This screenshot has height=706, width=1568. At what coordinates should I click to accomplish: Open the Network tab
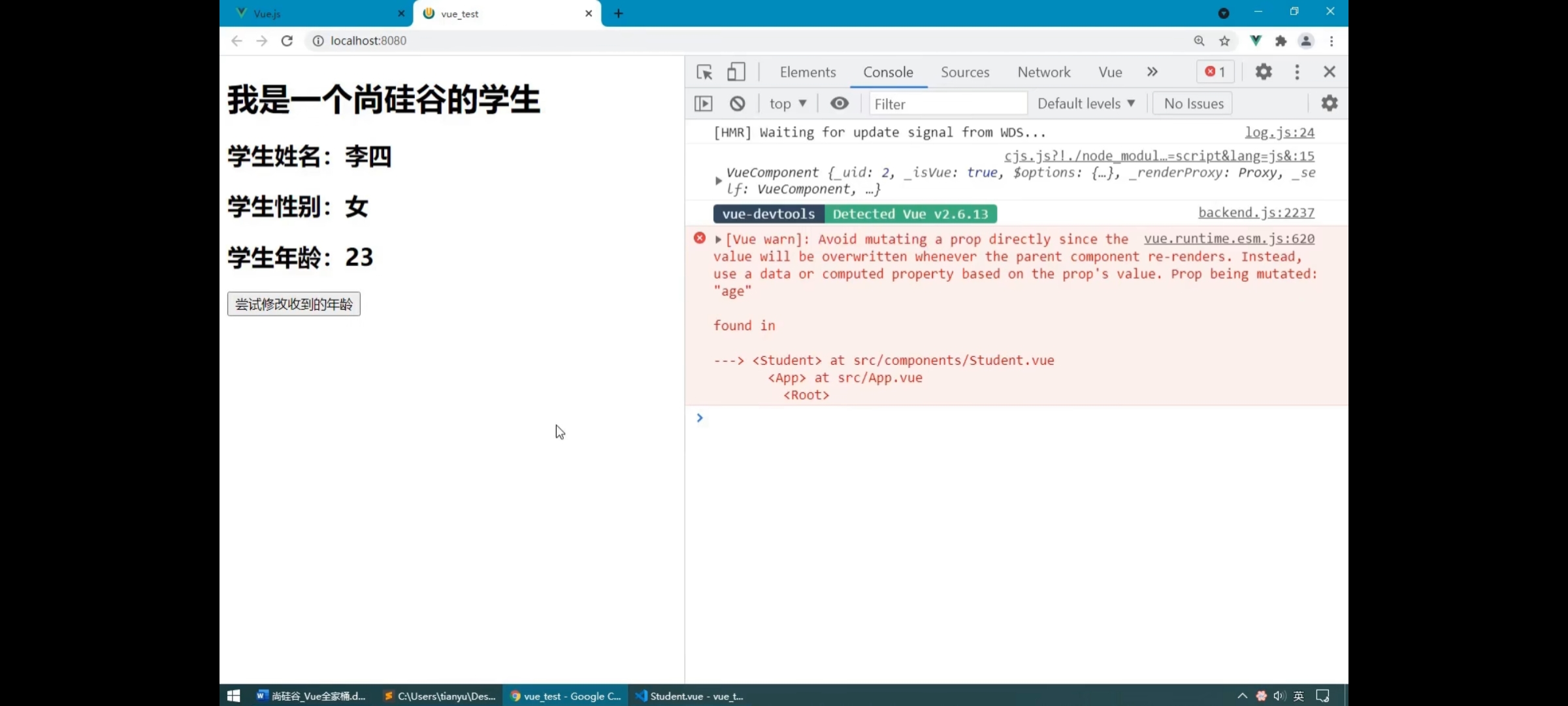1043,72
